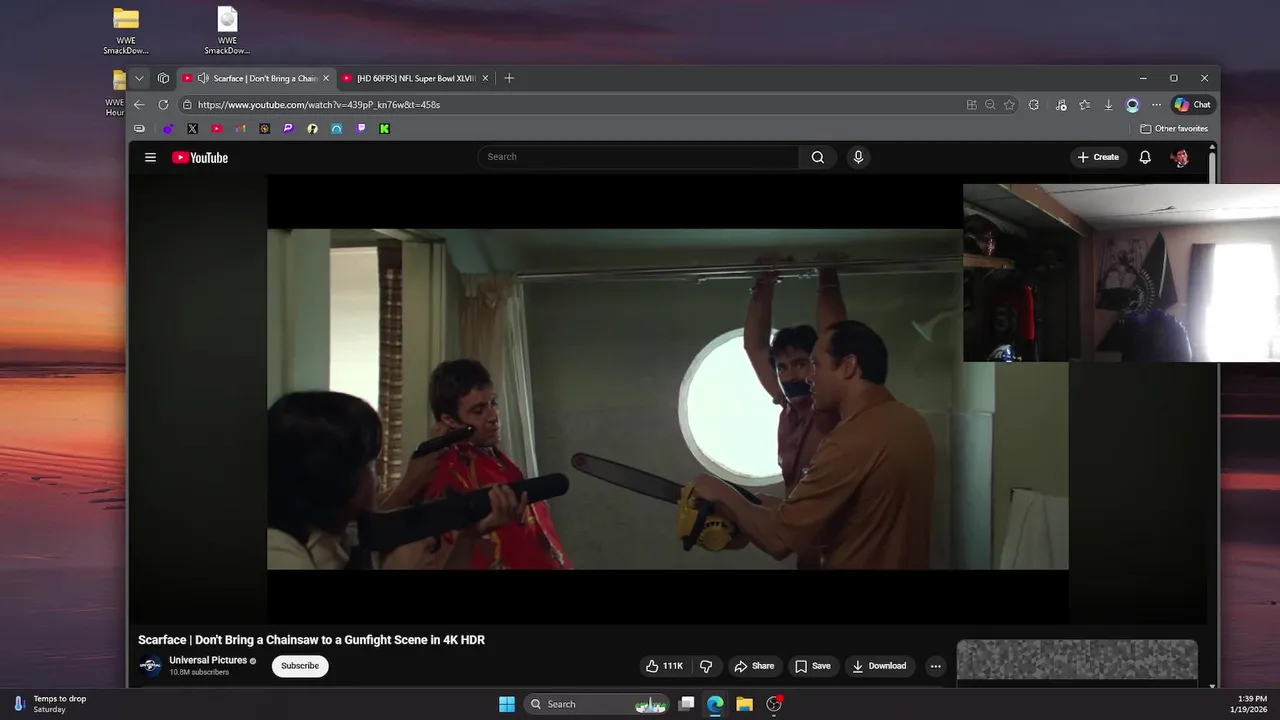Open the X (Twitter) bookmark
The image size is (1280, 720).
click(192, 128)
